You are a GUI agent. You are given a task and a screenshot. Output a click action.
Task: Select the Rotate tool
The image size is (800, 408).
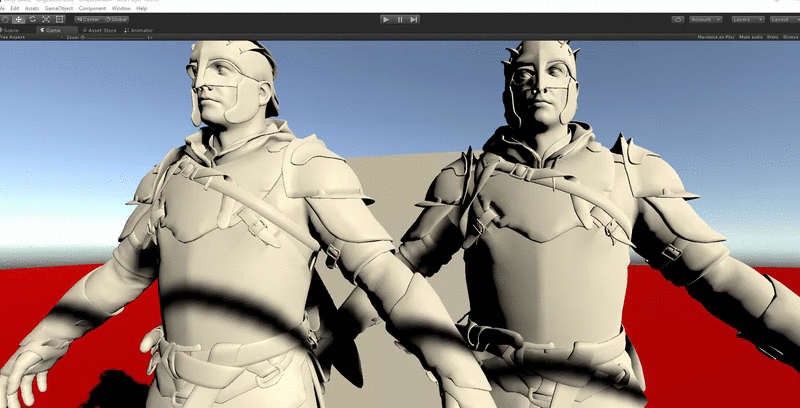point(32,19)
